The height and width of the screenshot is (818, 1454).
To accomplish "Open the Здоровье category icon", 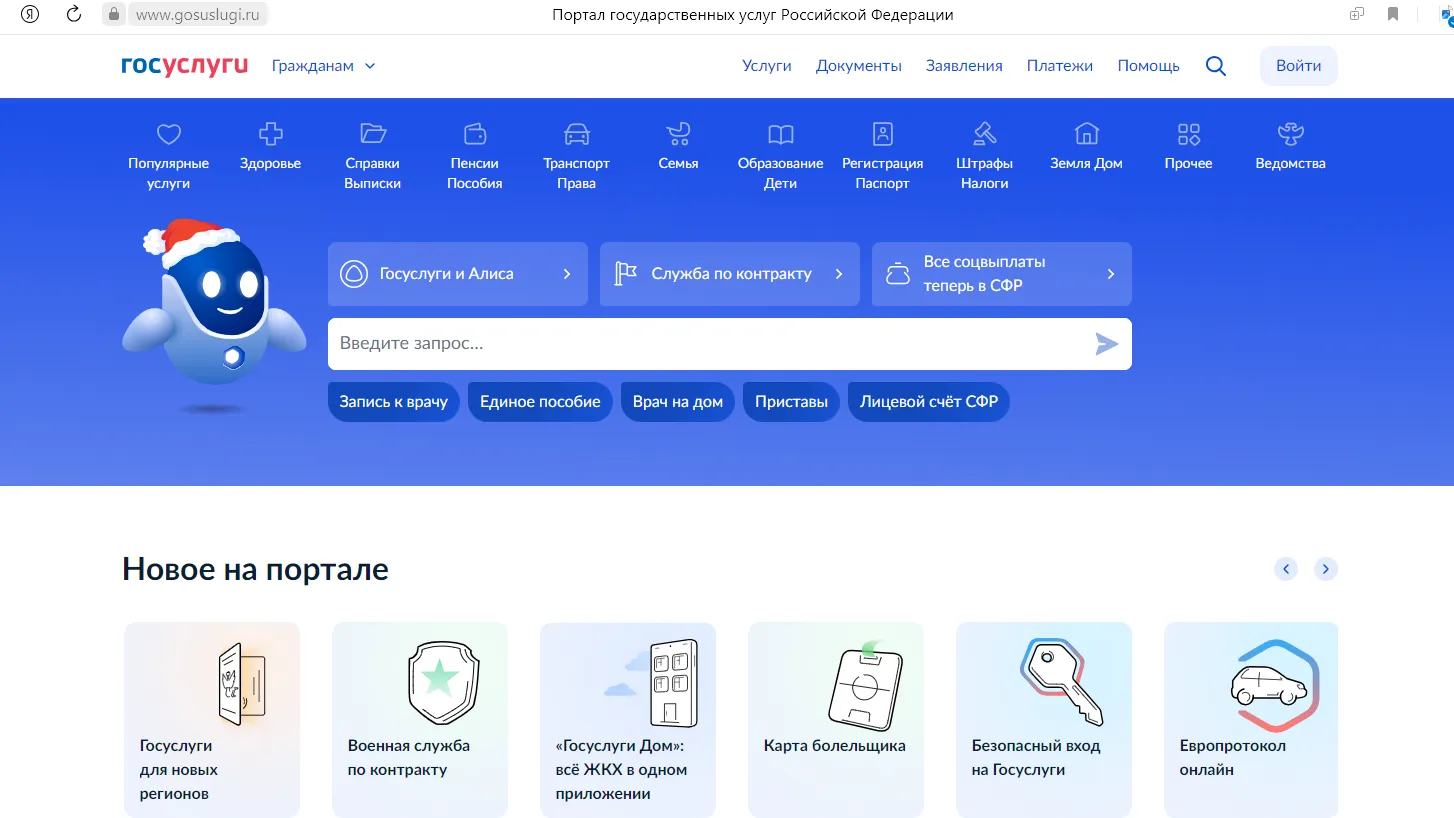I will point(270,134).
